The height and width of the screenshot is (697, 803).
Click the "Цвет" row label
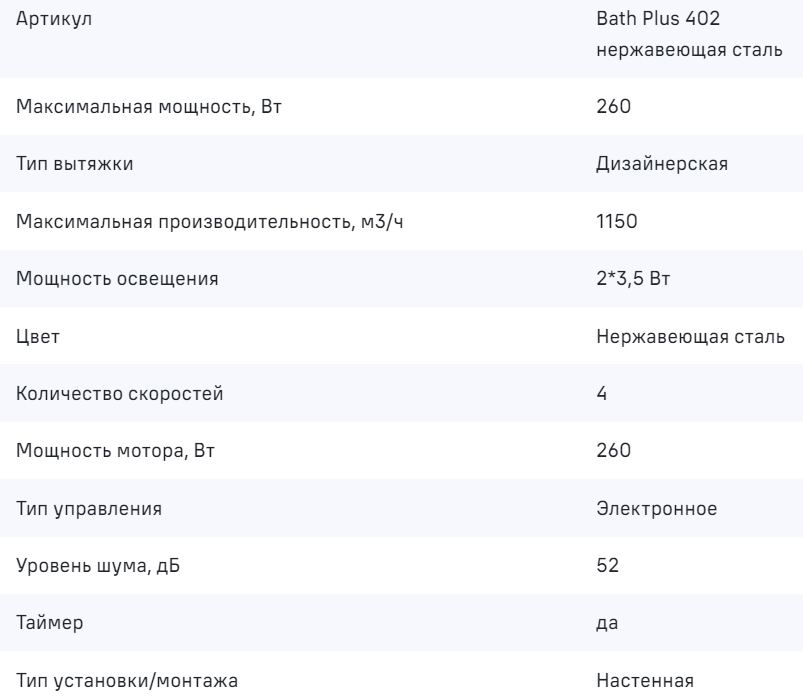pyautogui.click(x=38, y=336)
